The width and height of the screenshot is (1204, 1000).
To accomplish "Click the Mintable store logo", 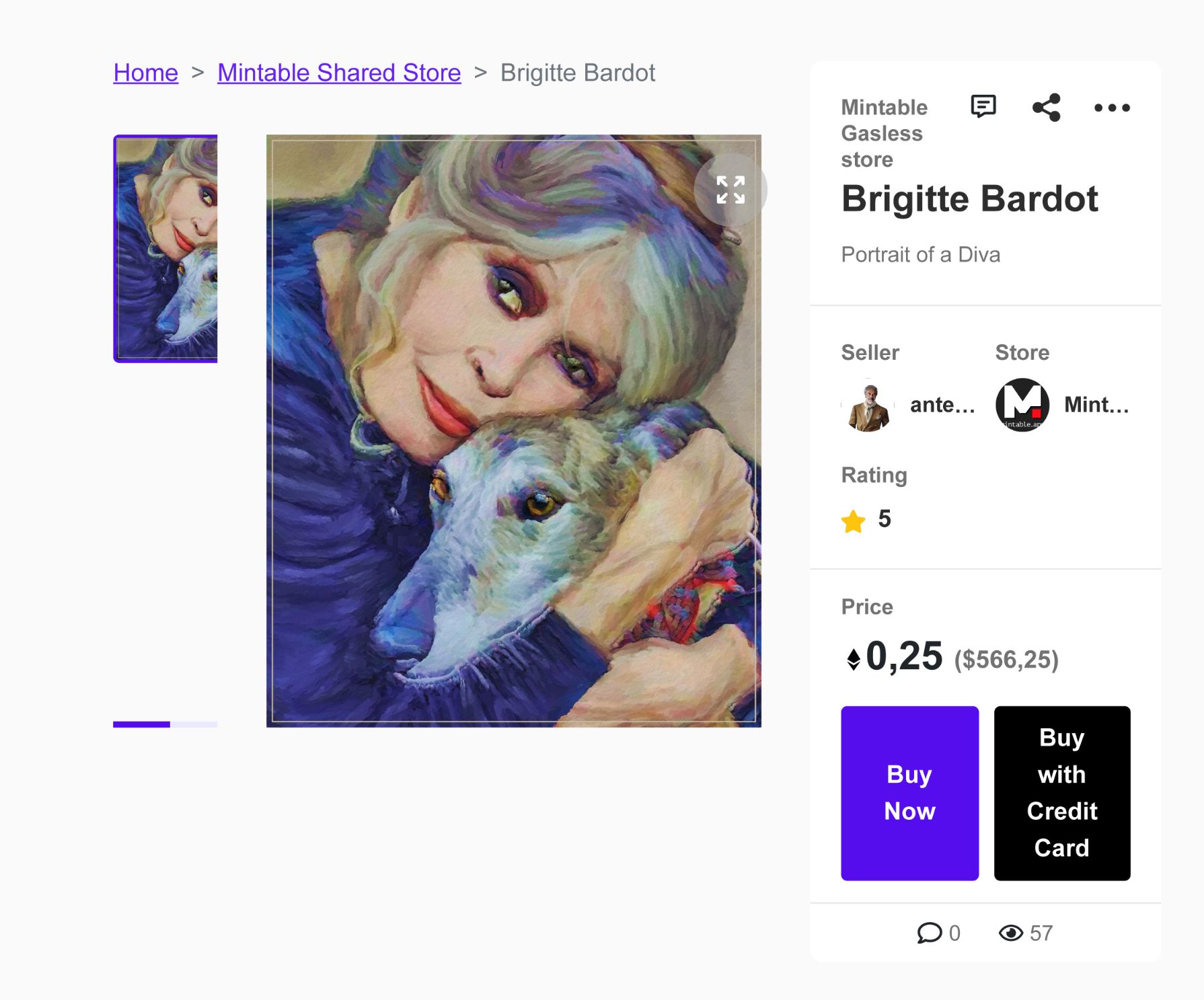I will (1022, 405).
